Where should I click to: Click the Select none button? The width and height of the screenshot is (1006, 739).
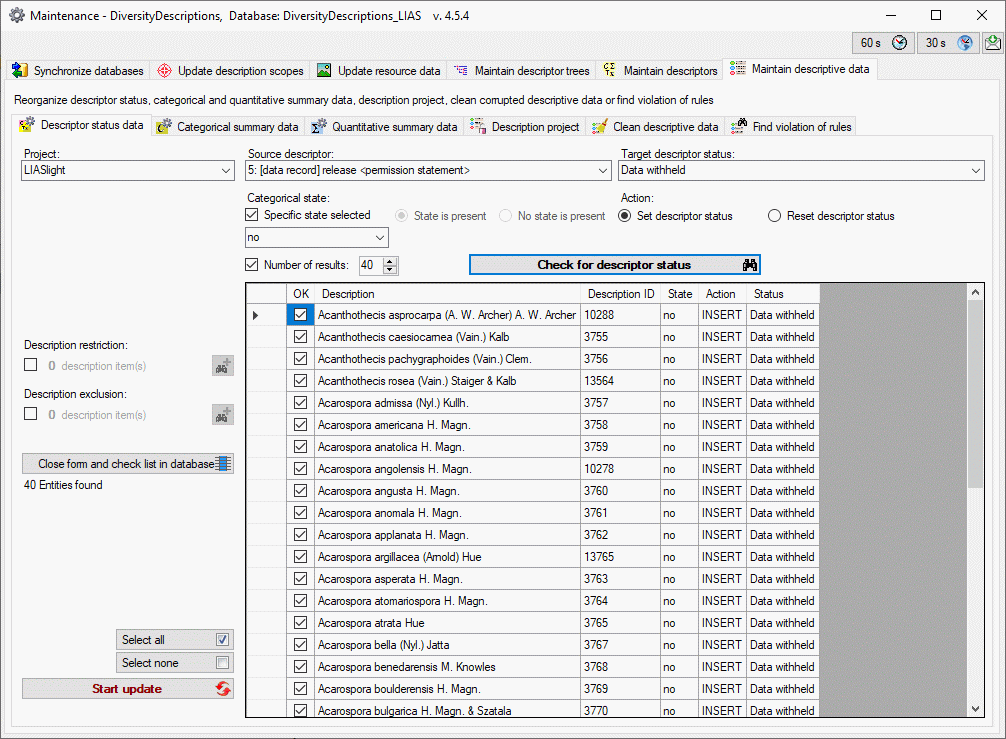175,663
